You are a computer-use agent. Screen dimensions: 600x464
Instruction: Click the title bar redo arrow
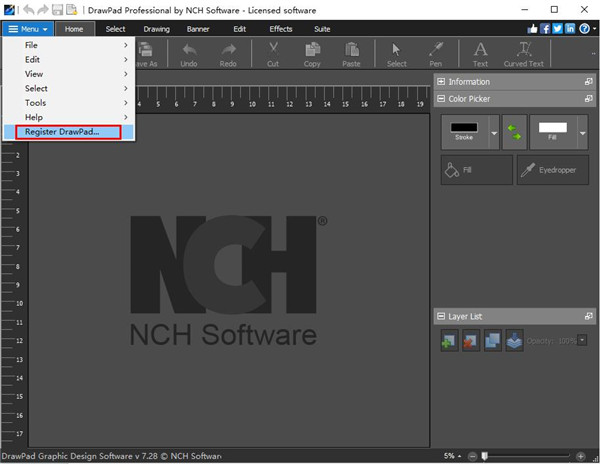(x=43, y=10)
